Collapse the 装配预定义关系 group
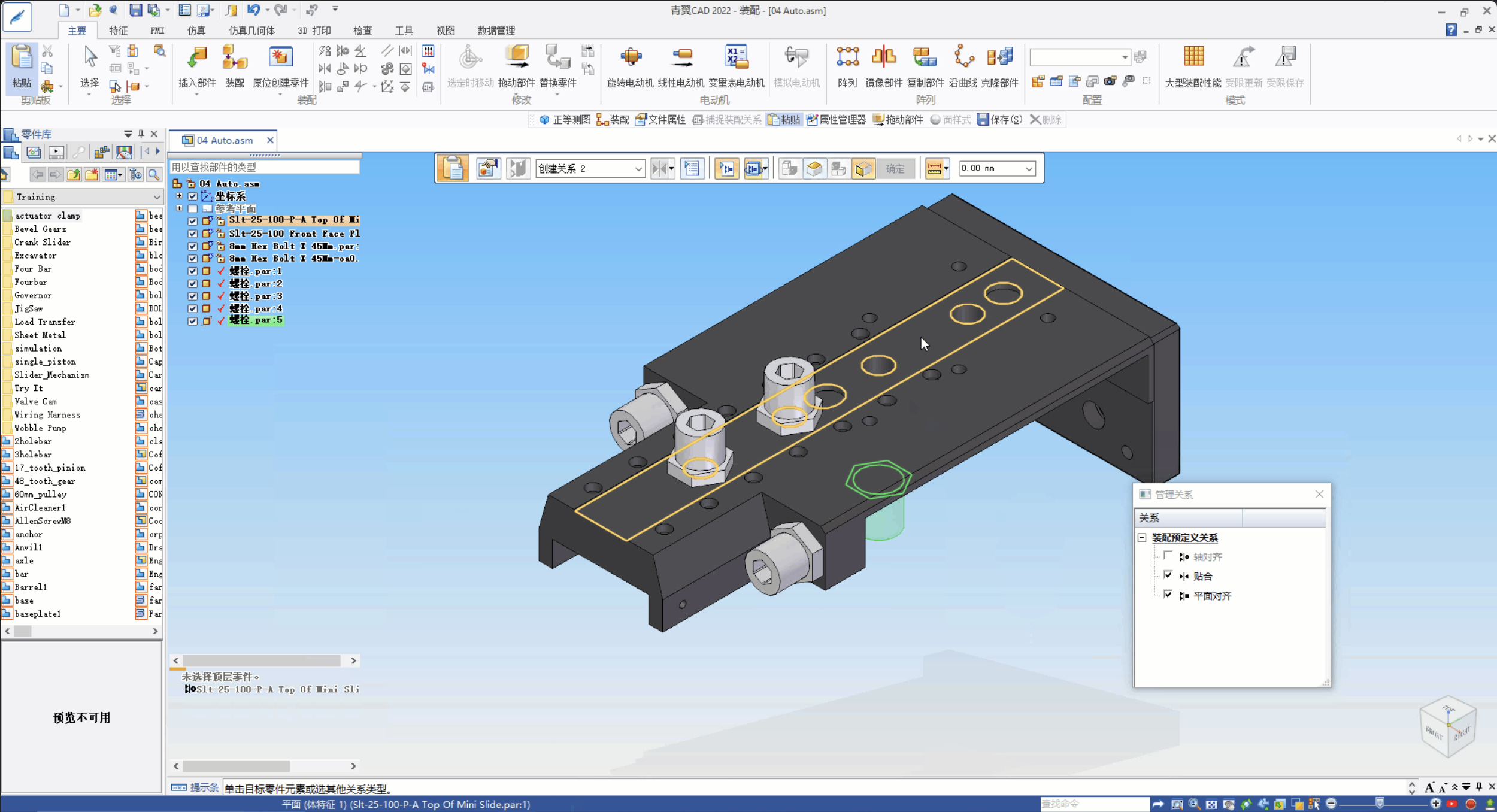Image resolution: width=1497 pixels, height=812 pixels. pyautogui.click(x=1142, y=538)
